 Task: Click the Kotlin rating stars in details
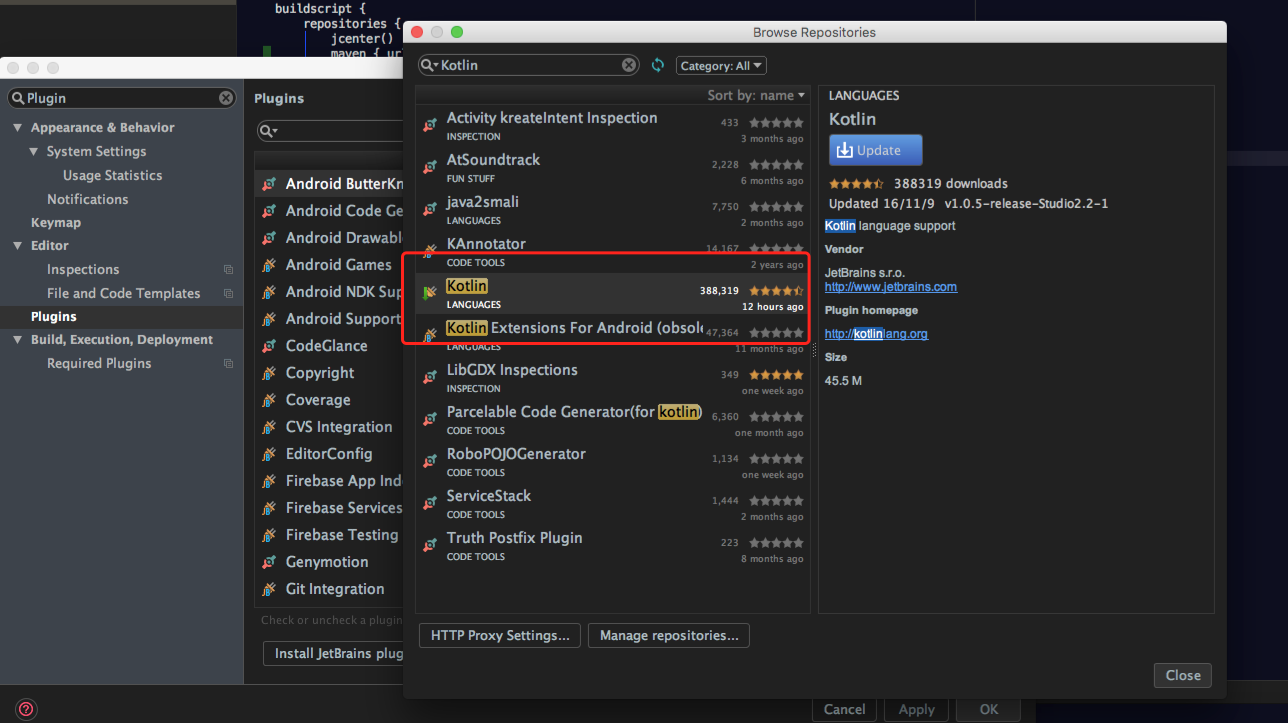tap(856, 184)
